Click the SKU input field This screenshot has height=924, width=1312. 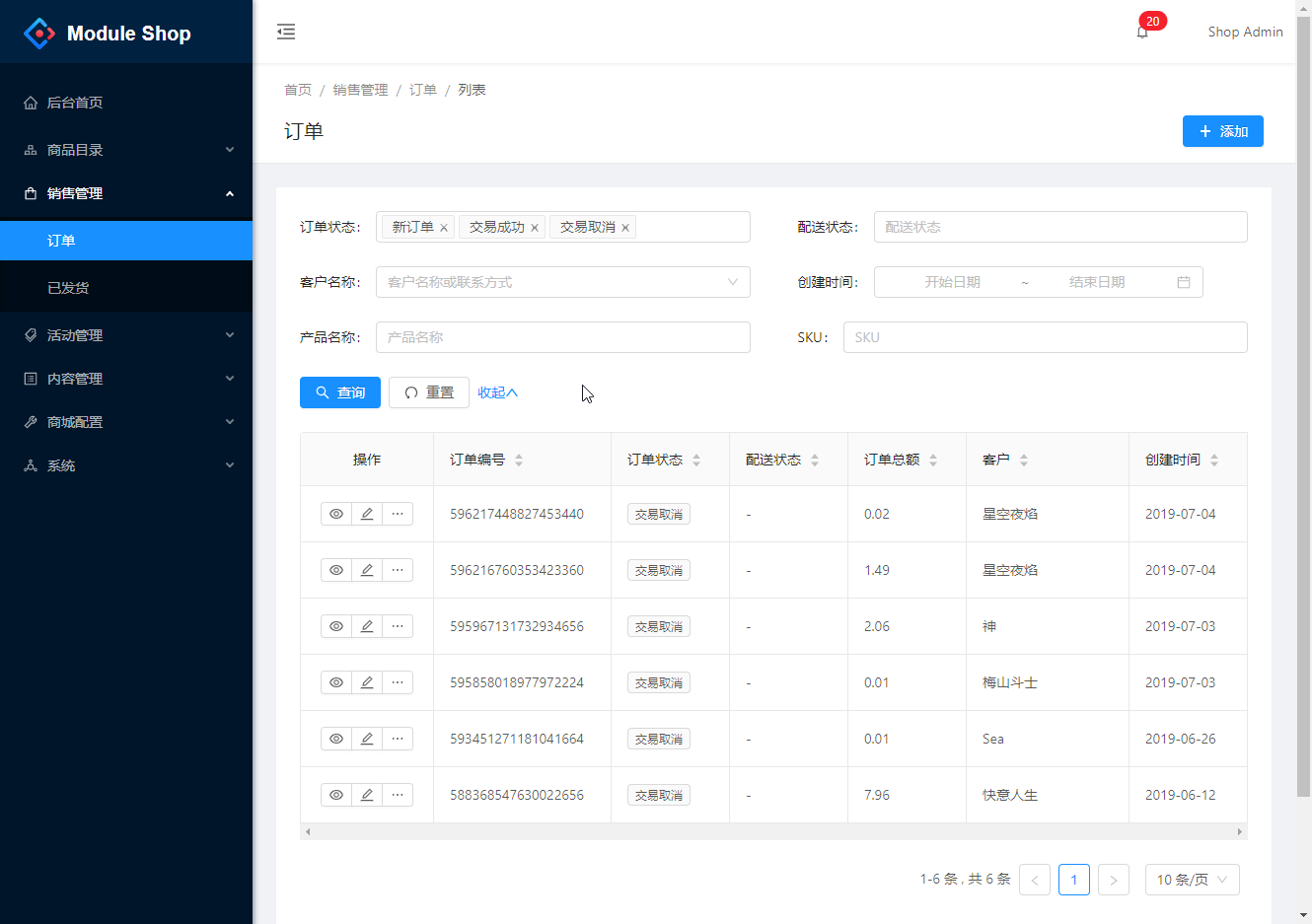[1046, 337]
